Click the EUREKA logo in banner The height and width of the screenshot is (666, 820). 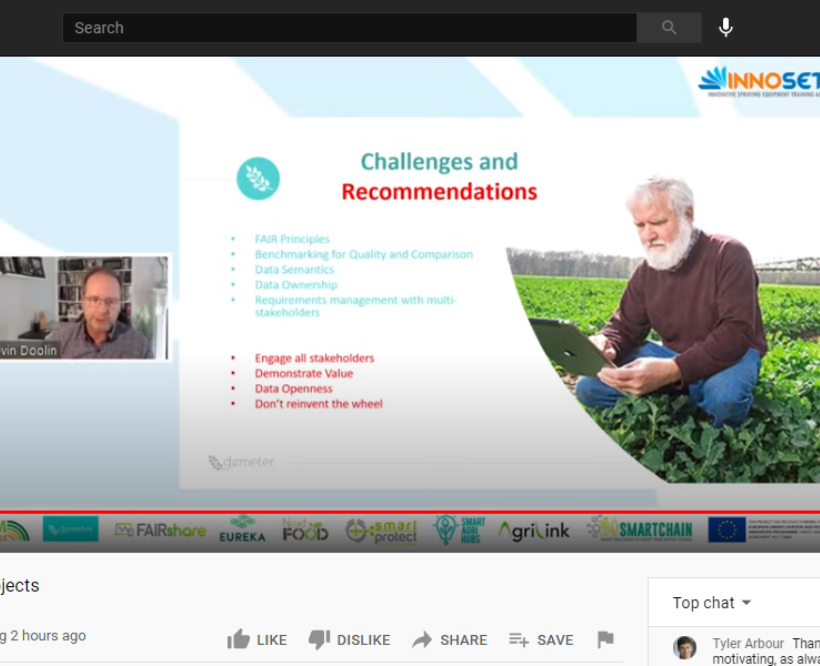tap(242, 530)
